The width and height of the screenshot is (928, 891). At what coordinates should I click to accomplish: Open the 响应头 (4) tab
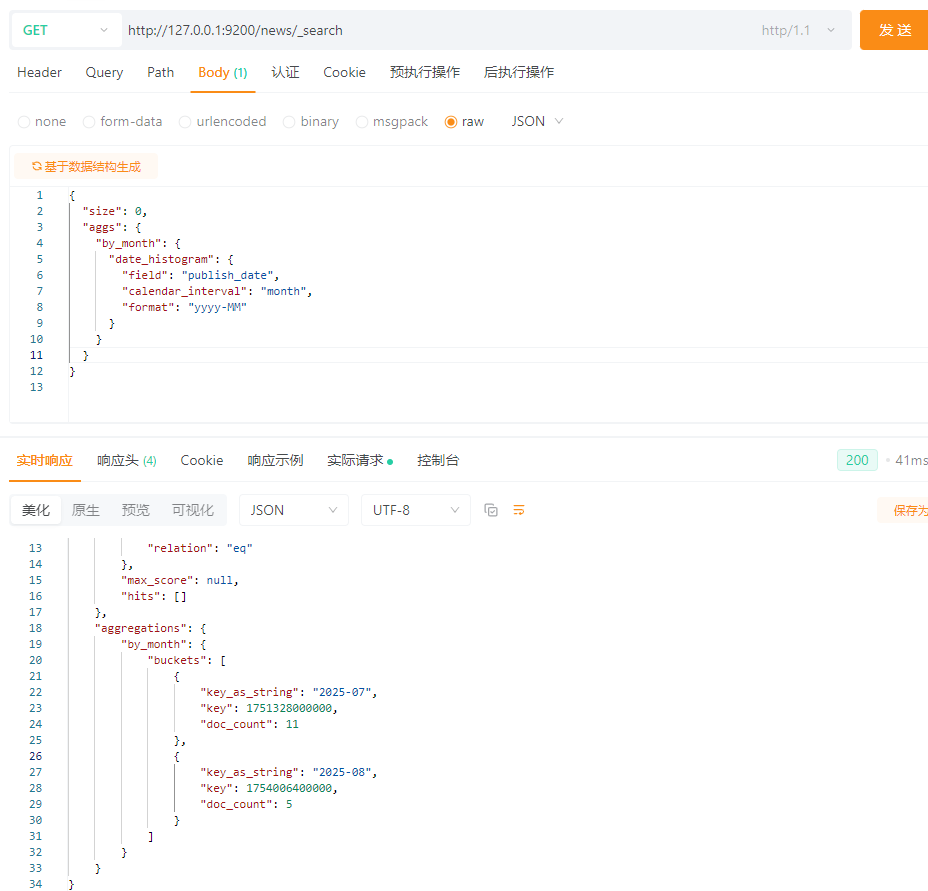(x=127, y=460)
